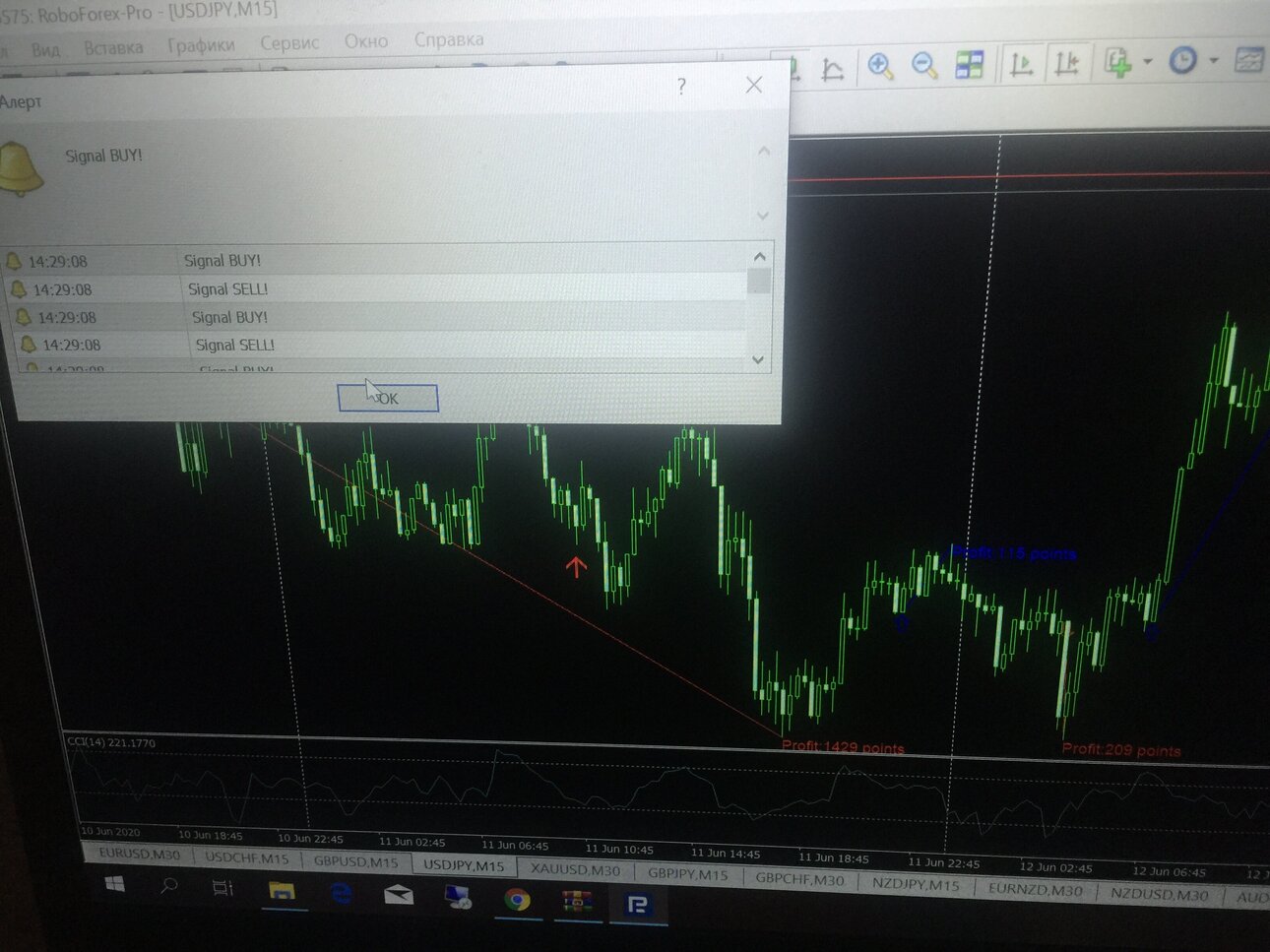Viewport: 1270px width, 952px height.
Task: Select the 'Profit:209 points' chart label
Action: [1120, 749]
